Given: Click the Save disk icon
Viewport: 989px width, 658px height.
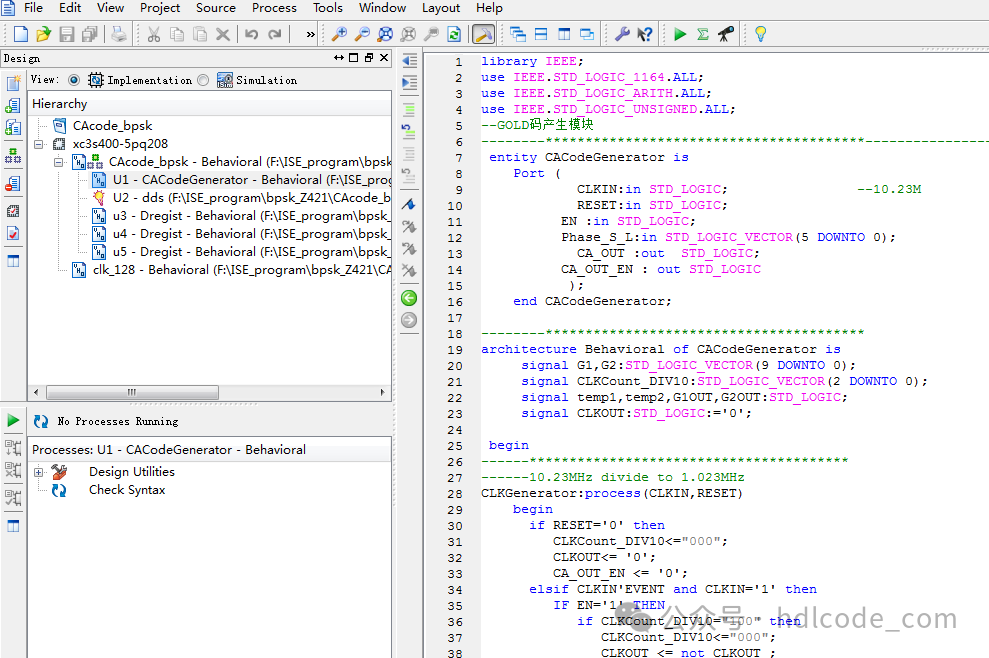Looking at the screenshot, I should click(67, 34).
